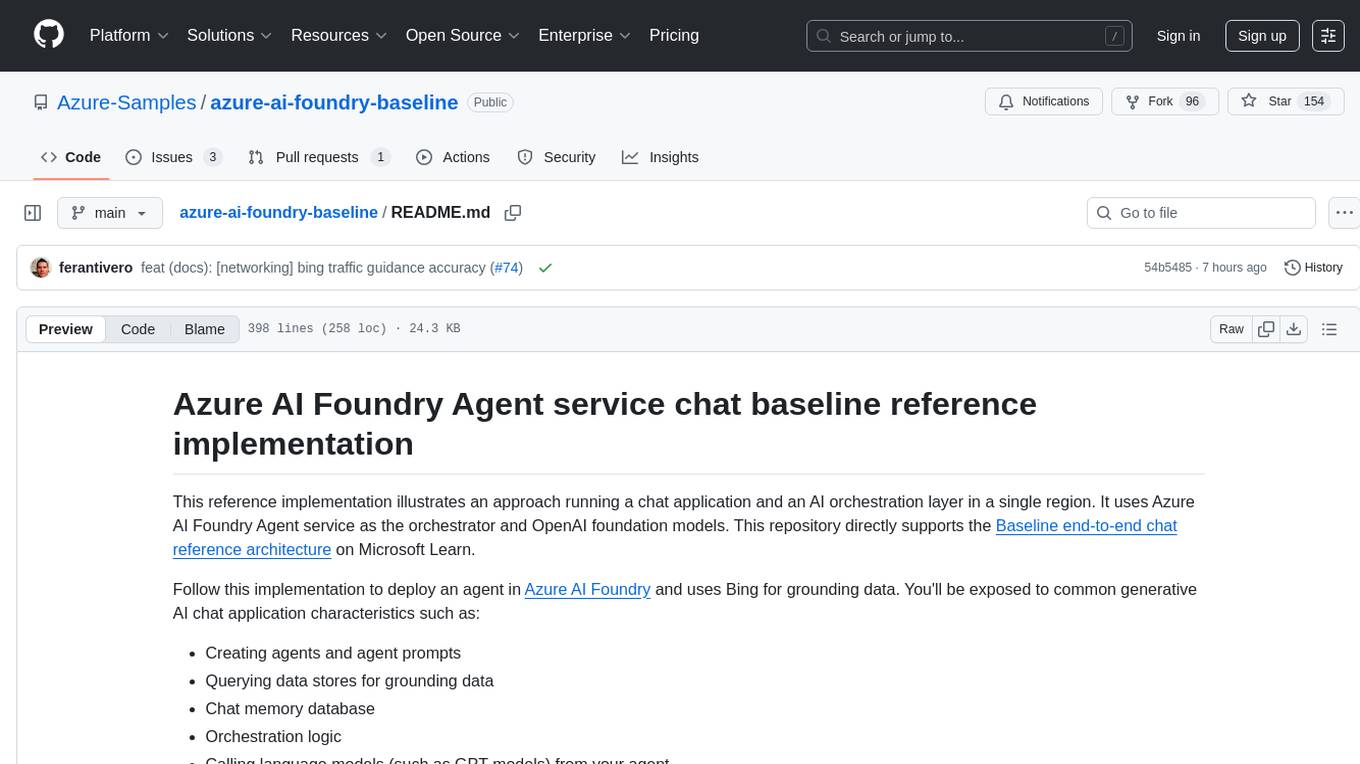Image resolution: width=1360 pixels, height=764 pixels.
Task: Click the "Orchestration logic" bullet
Action: (273, 736)
